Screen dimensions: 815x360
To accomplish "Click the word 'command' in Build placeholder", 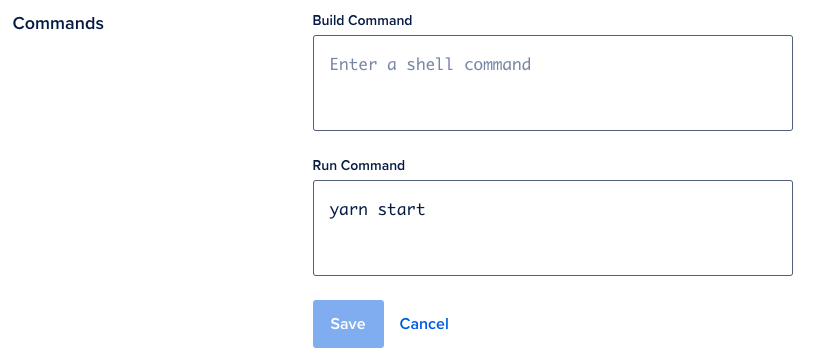I will [497, 64].
